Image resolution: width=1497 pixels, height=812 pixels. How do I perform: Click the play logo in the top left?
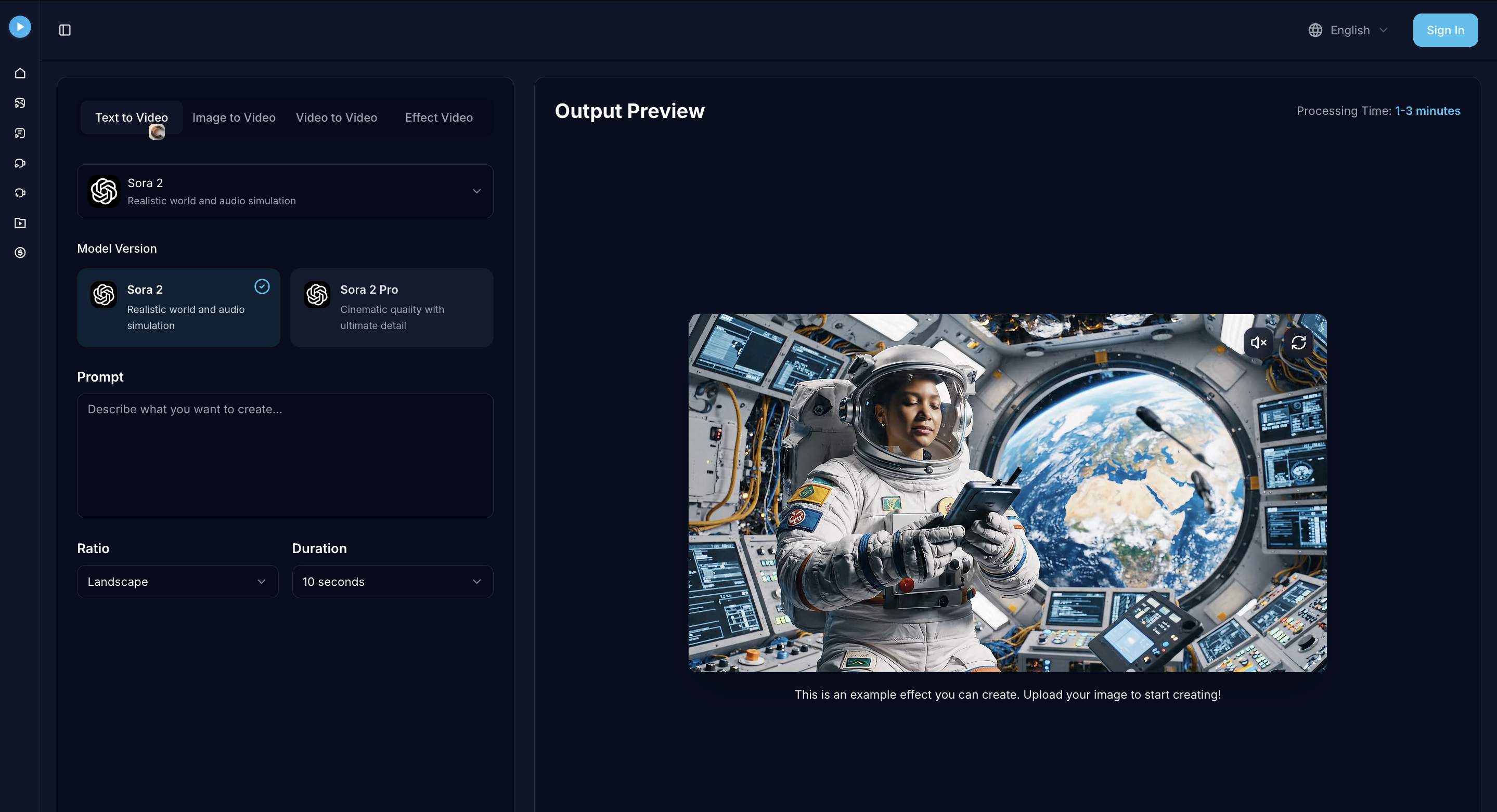20,27
